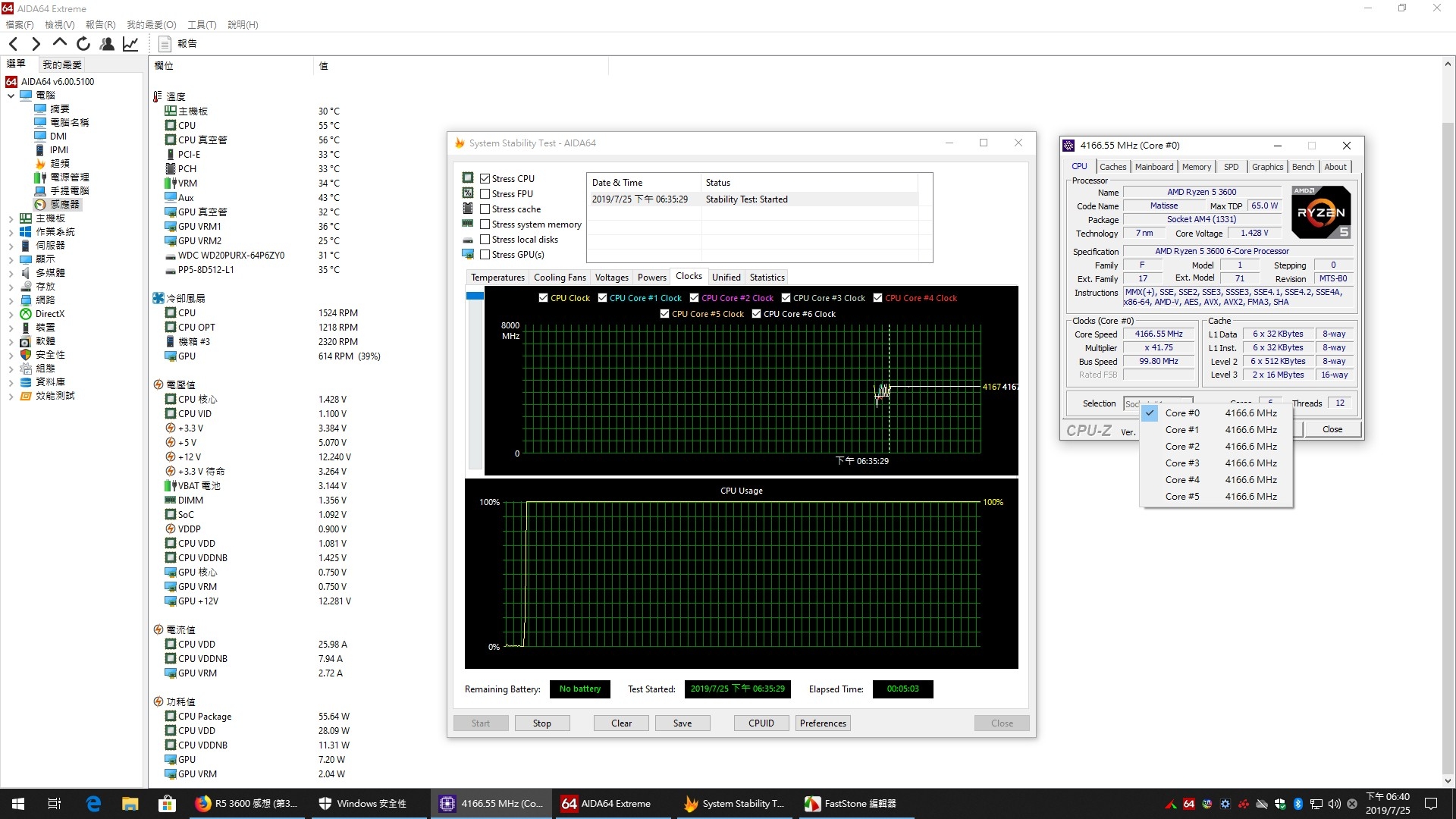Open Windows 安全性 taskbar item

tap(368, 804)
